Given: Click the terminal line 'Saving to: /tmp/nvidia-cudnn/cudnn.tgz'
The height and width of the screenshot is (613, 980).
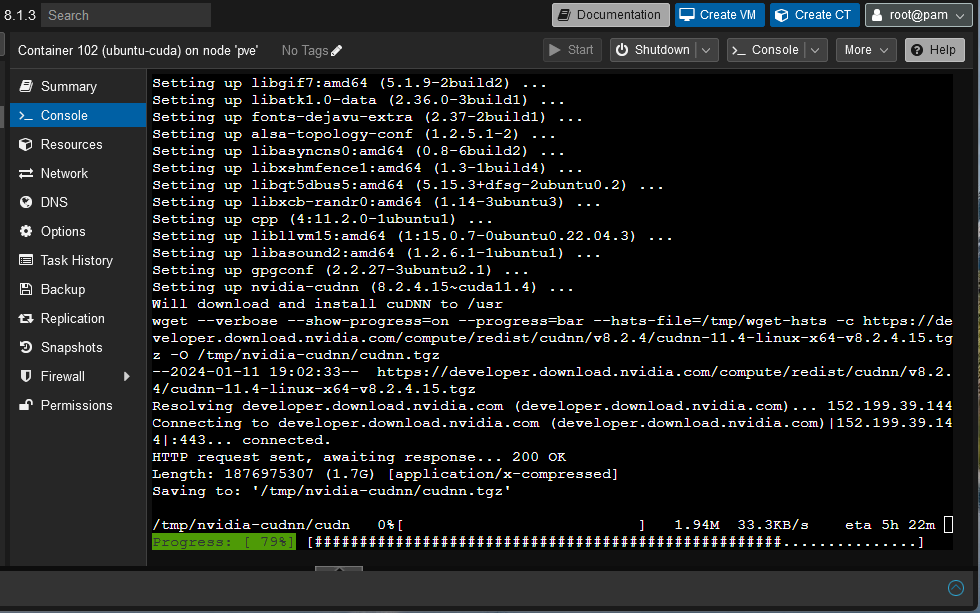Looking at the screenshot, I should tap(332, 491).
